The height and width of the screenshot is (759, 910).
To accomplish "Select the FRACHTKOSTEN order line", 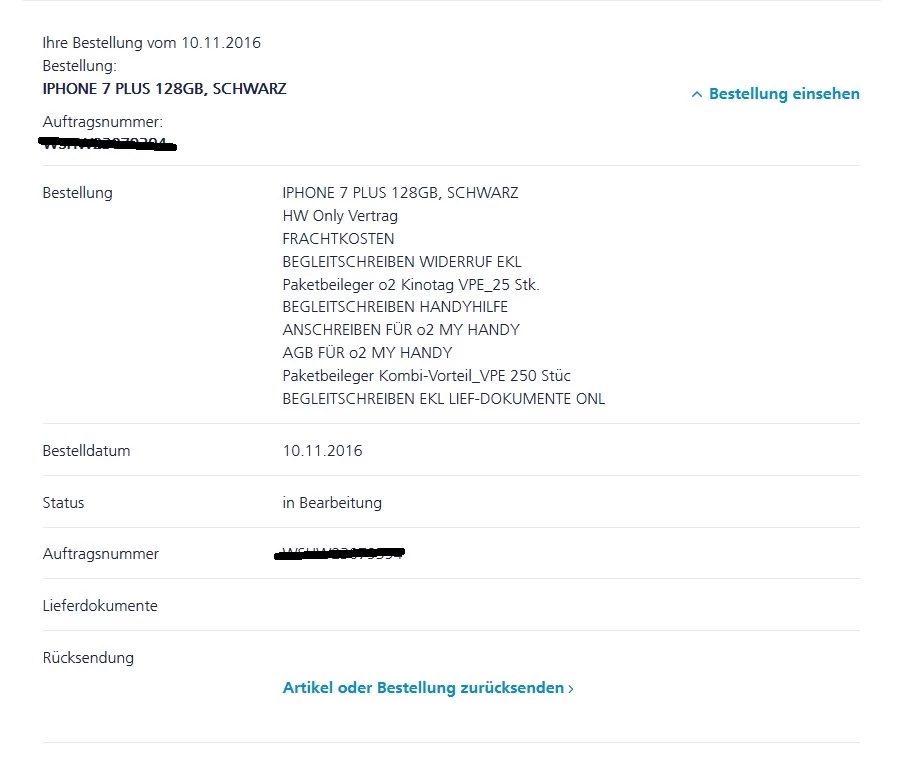I will tap(338, 239).
